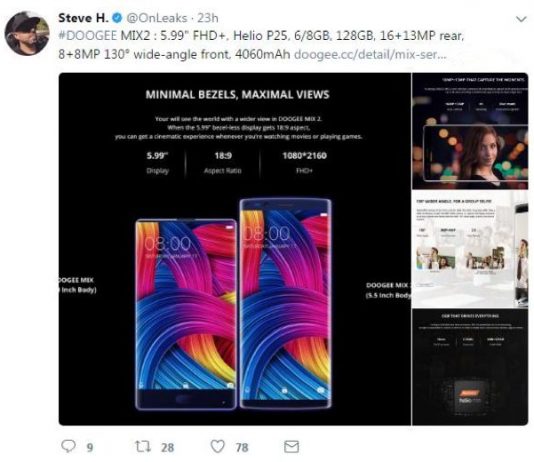Click the reply count 9

click(90, 447)
